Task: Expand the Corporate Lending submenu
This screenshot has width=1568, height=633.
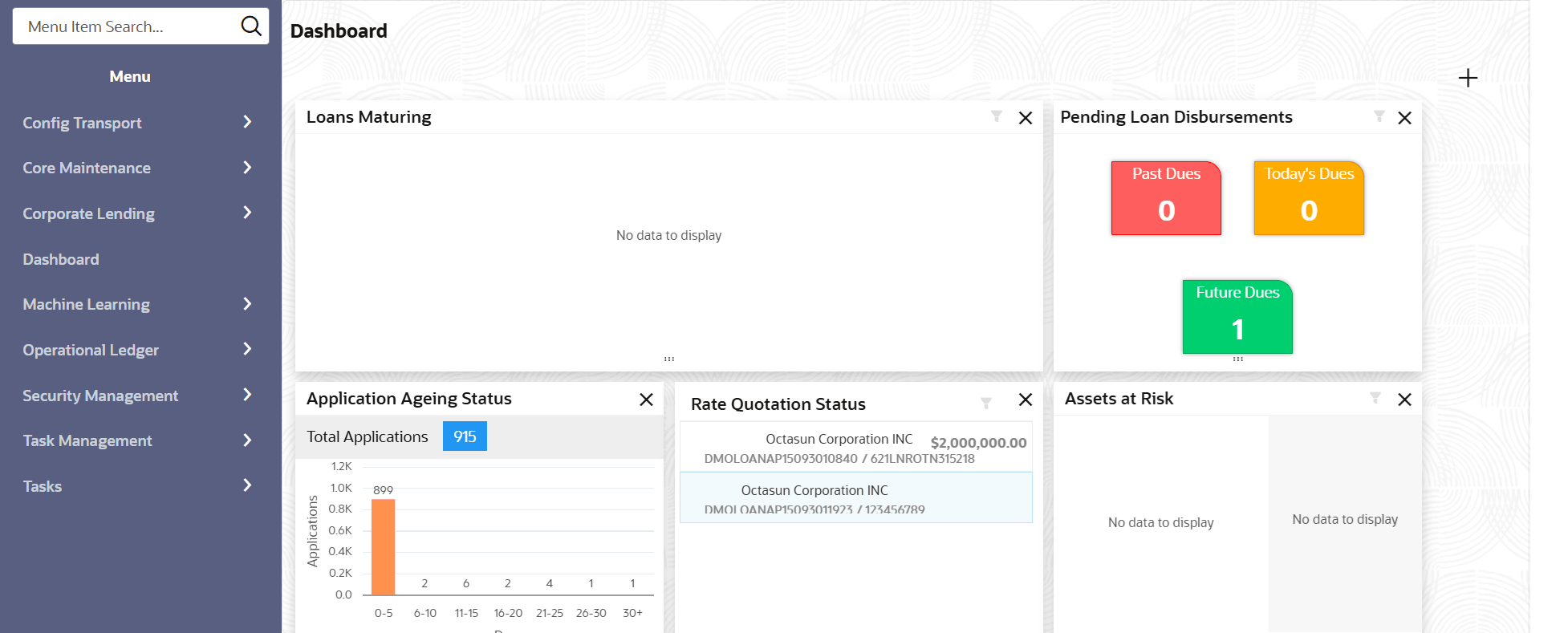Action: click(136, 213)
